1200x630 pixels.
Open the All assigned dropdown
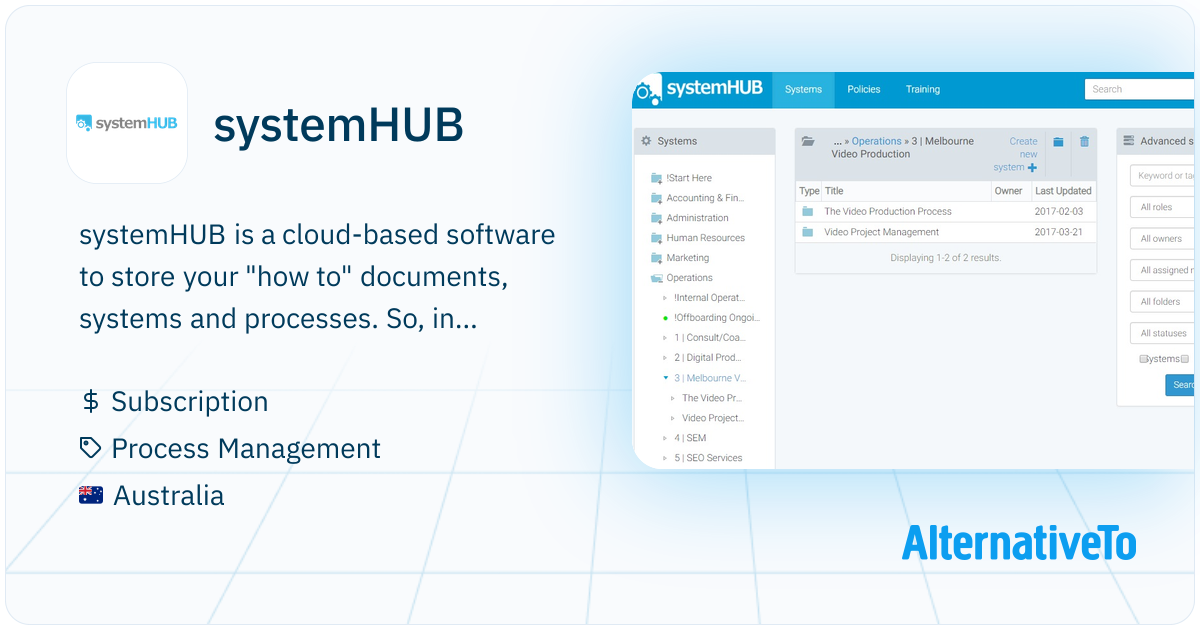click(1162, 270)
